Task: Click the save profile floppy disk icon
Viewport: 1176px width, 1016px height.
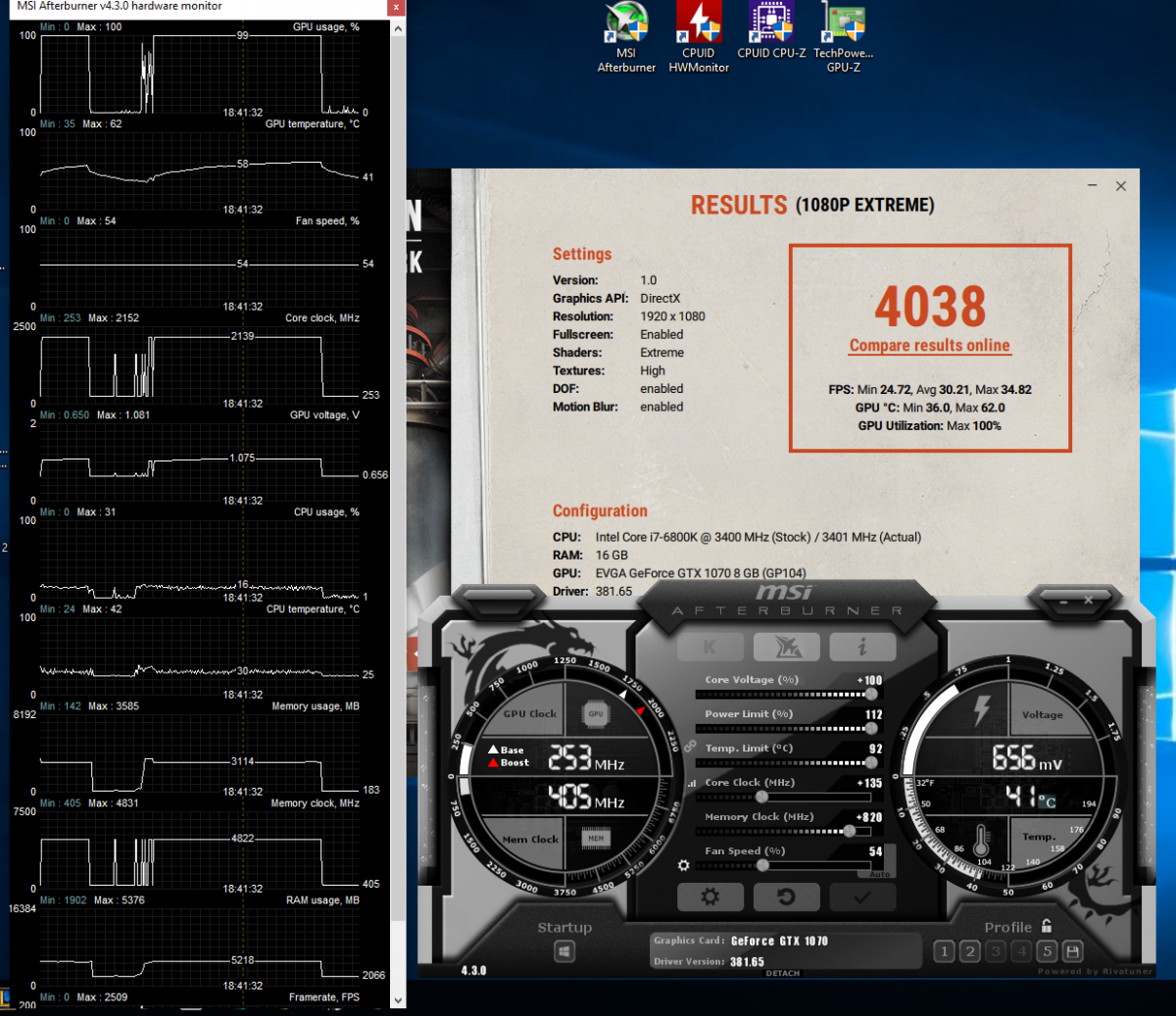Action: point(1073,951)
